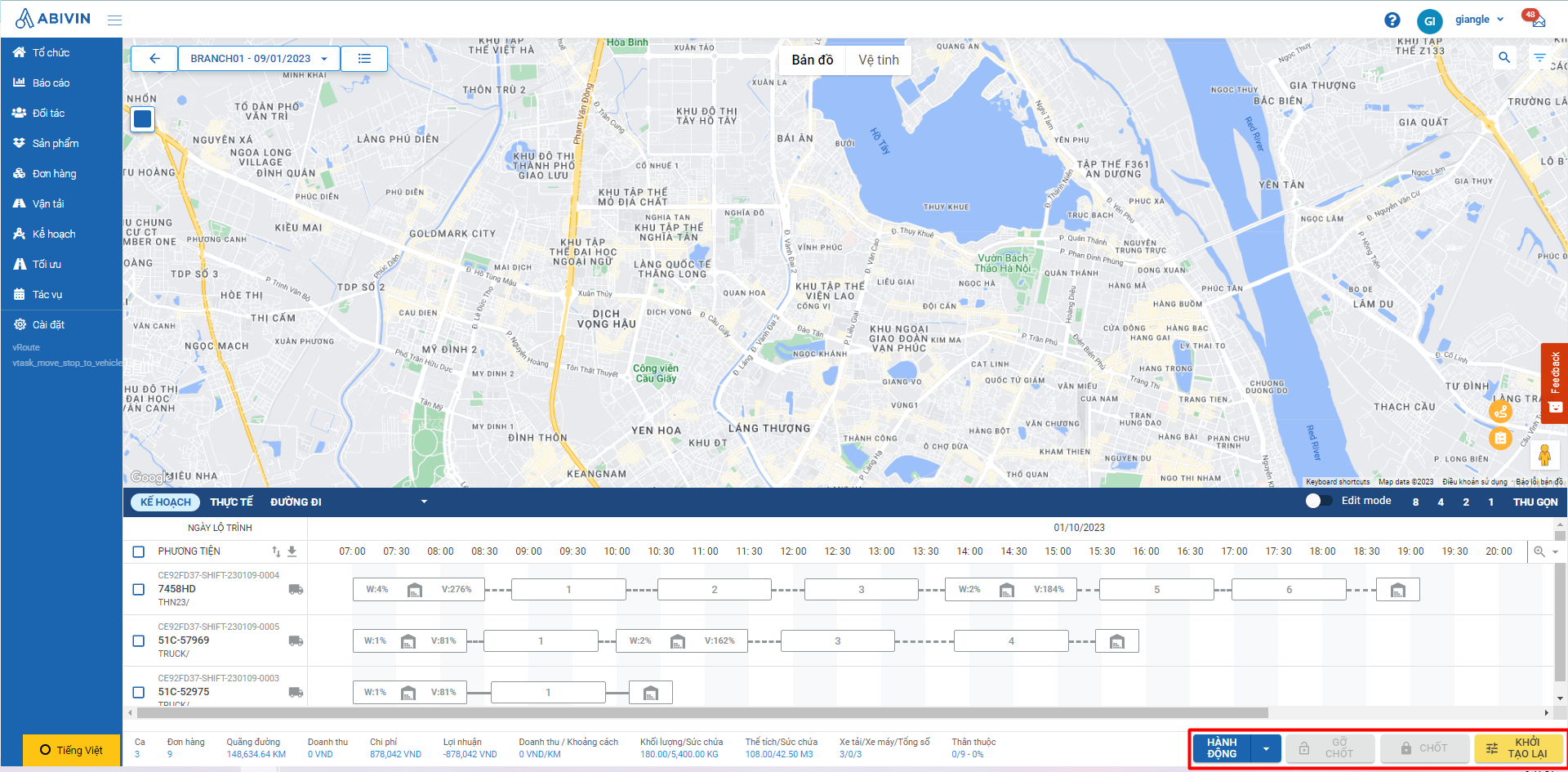Viewport: 1568px width, 772px height.
Task: Open the help question mark icon
Action: pyautogui.click(x=1392, y=20)
